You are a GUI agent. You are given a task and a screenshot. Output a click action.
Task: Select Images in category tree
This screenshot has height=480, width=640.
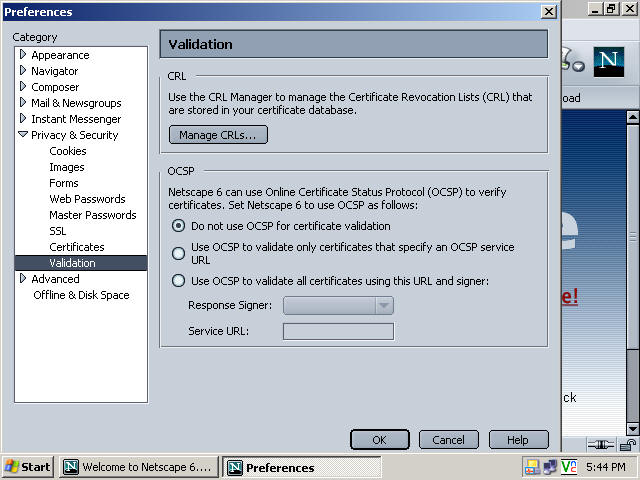[x=67, y=167]
